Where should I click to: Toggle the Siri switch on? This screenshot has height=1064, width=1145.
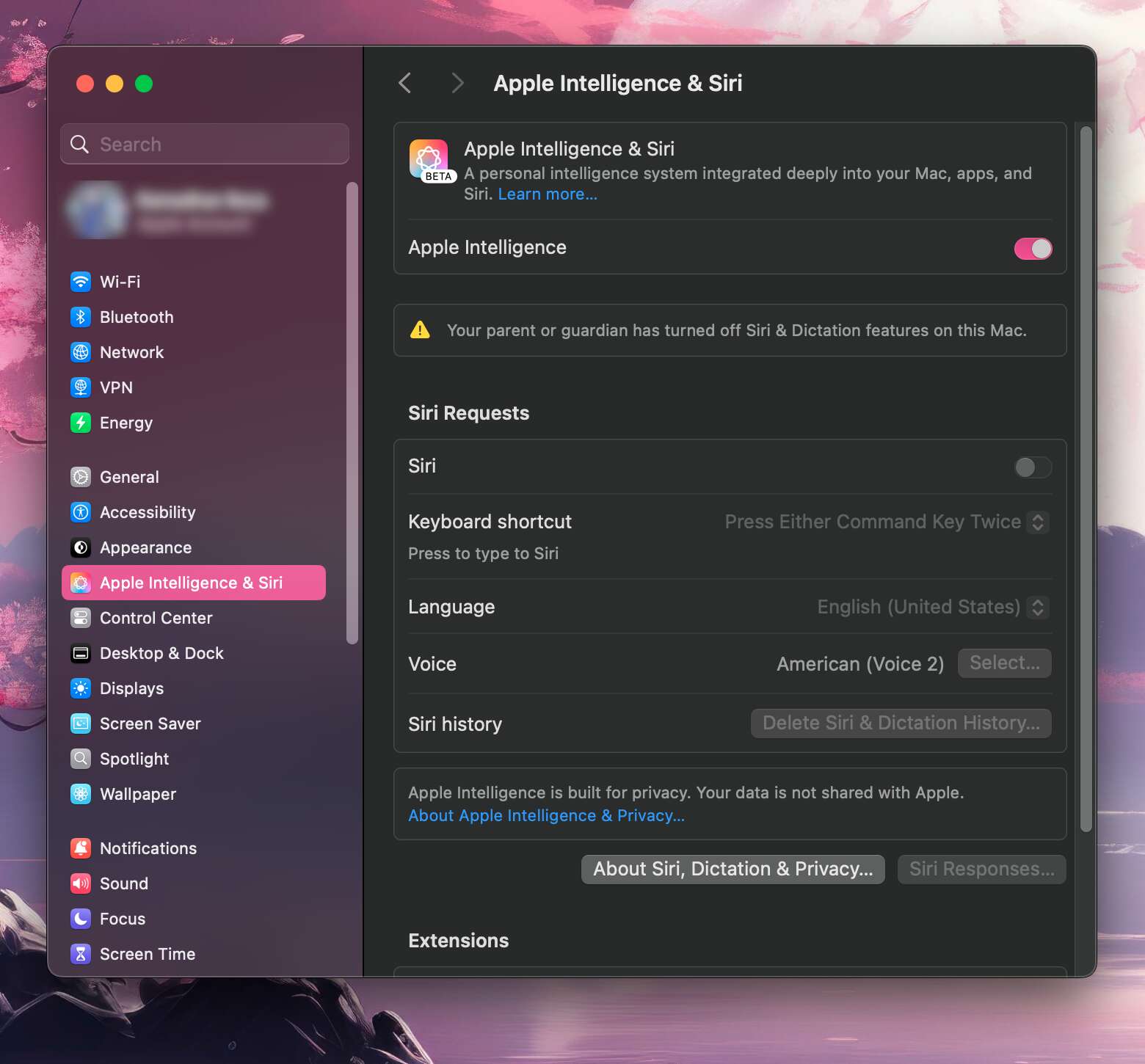tap(1033, 467)
